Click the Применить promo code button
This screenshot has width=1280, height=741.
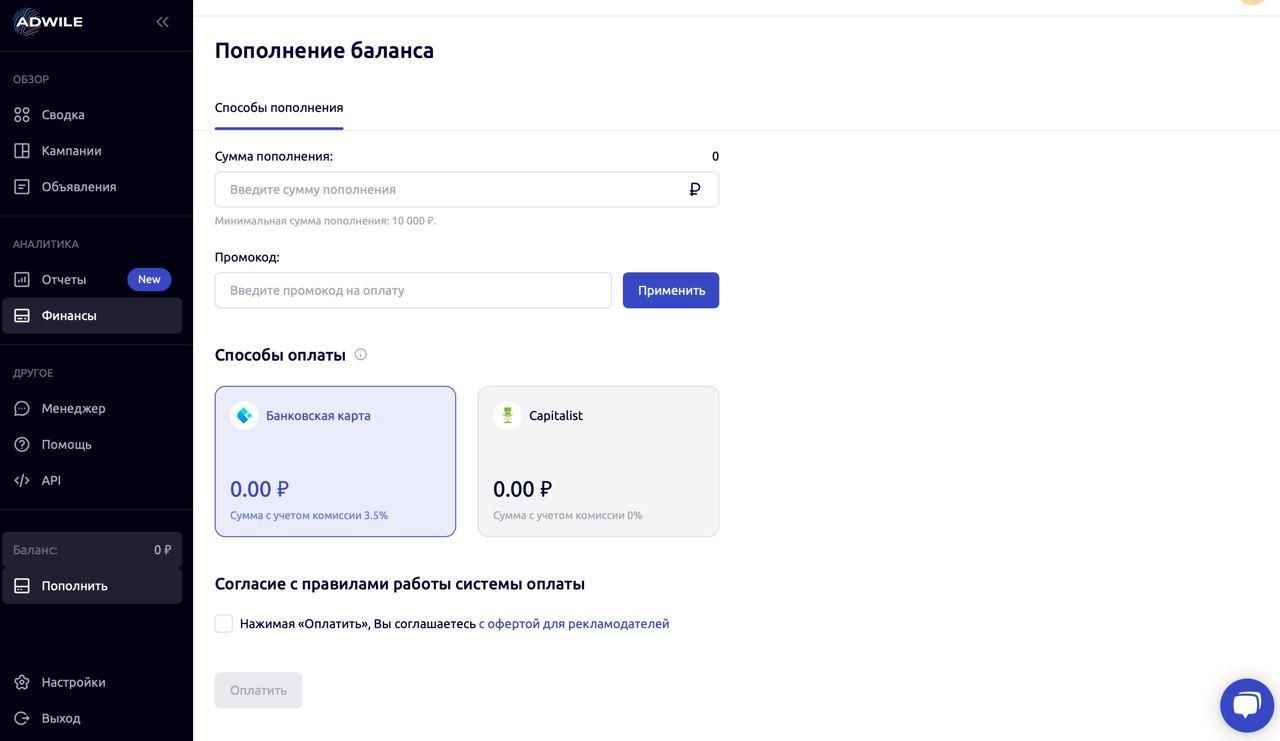pyautogui.click(x=671, y=291)
